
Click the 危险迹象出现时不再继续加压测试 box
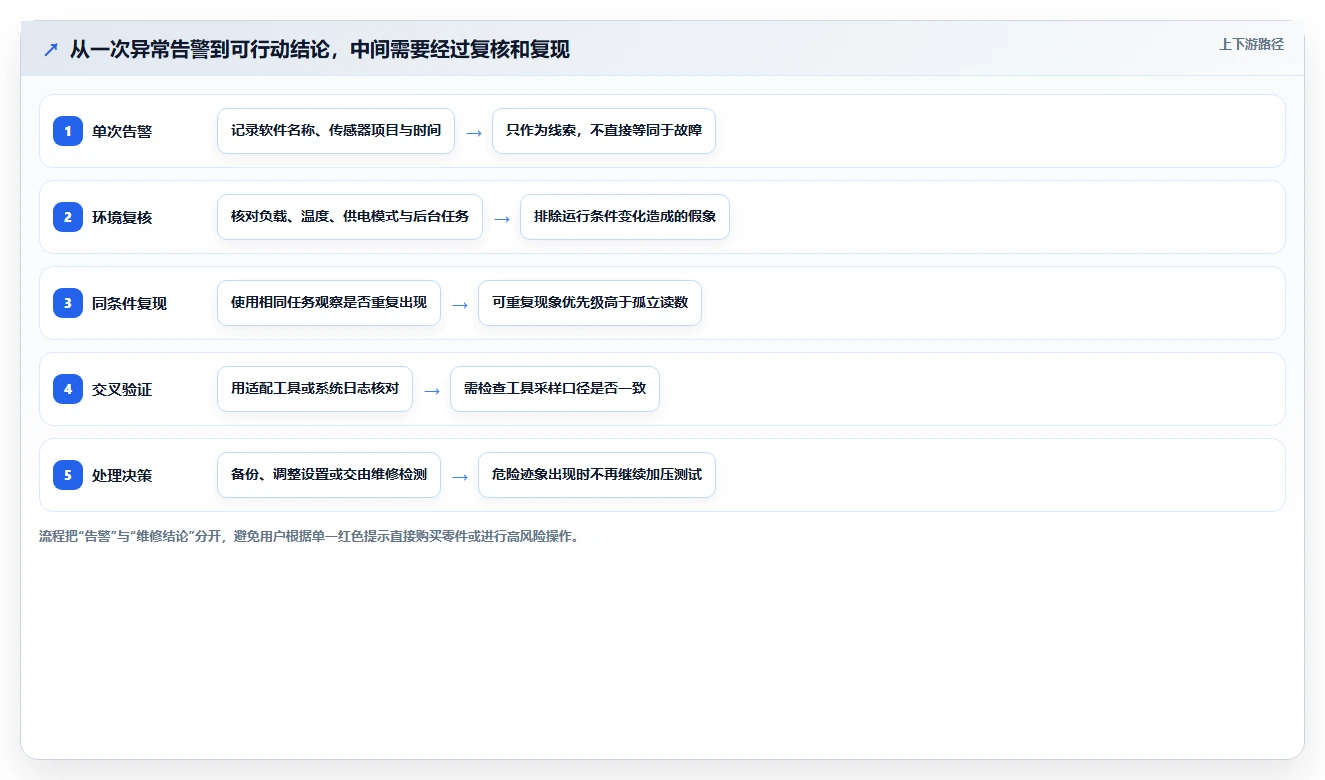tap(597, 475)
